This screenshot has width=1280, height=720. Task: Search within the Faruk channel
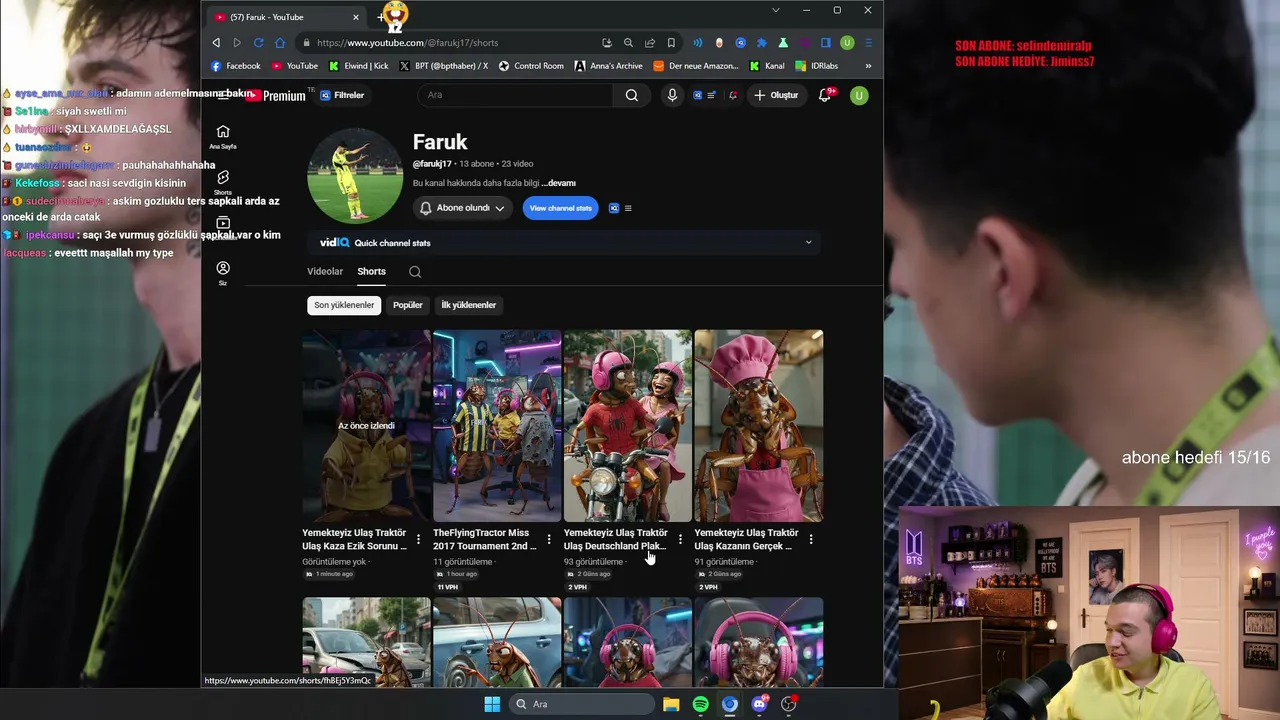[x=415, y=272]
